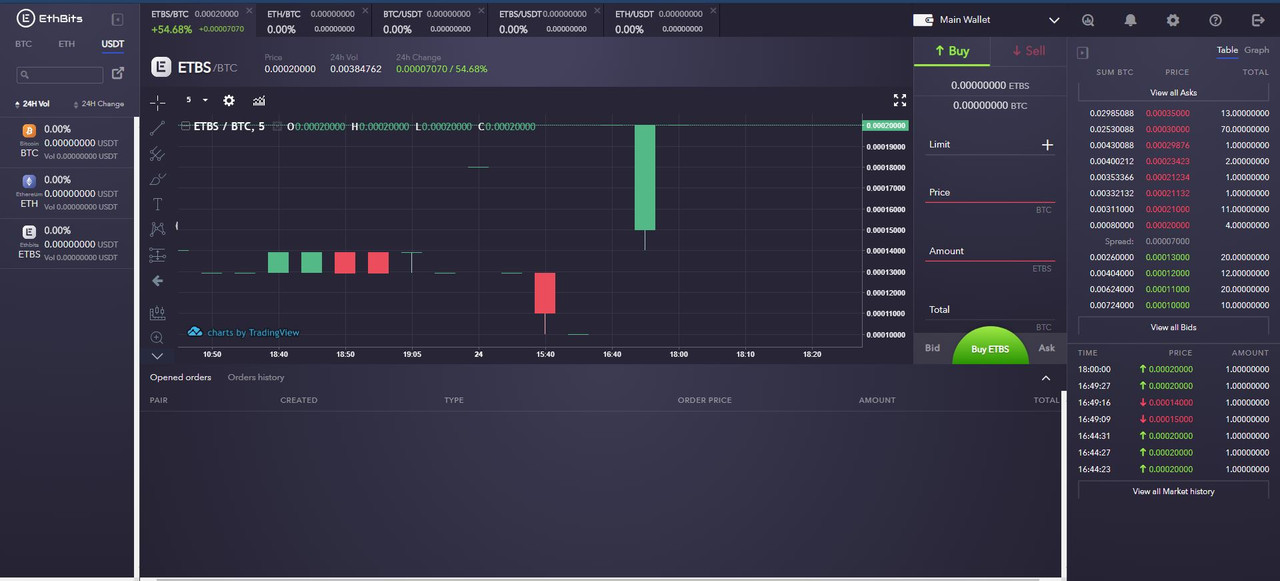
Task: Focus the markets search field
Action: (x=60, y=75)
